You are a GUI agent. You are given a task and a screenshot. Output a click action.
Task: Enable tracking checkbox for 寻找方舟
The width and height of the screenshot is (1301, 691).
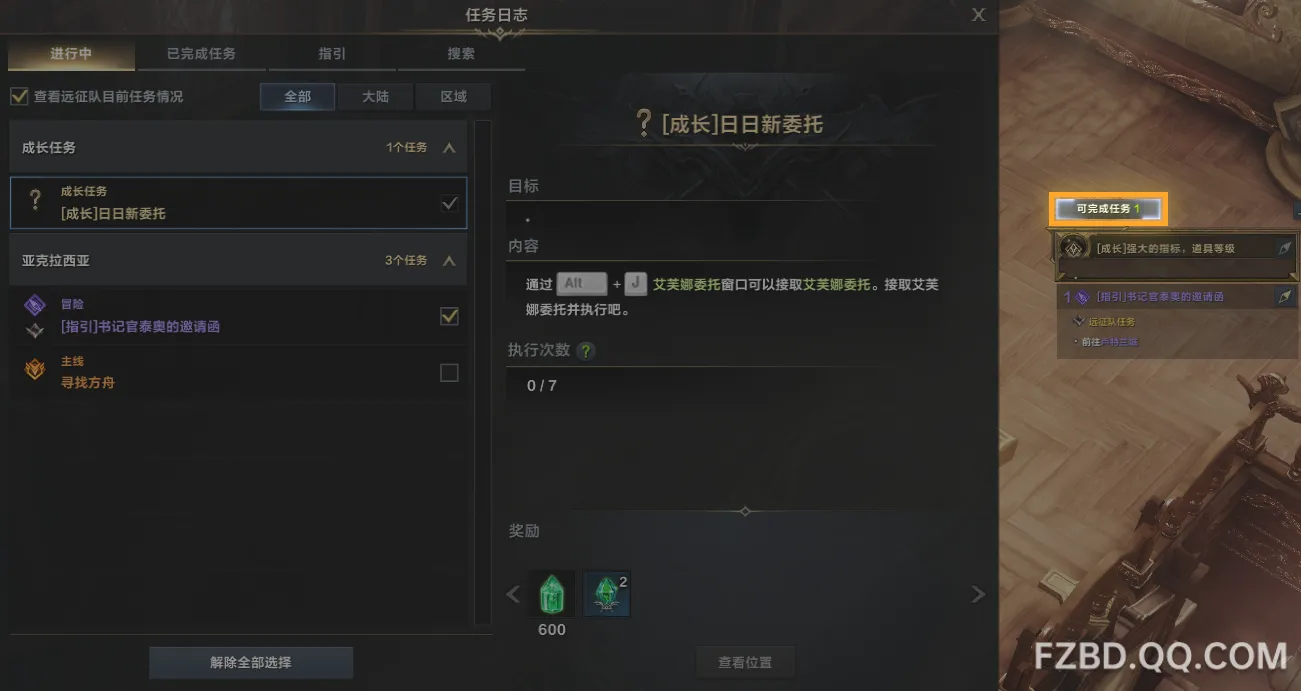[x=450, y=373]
